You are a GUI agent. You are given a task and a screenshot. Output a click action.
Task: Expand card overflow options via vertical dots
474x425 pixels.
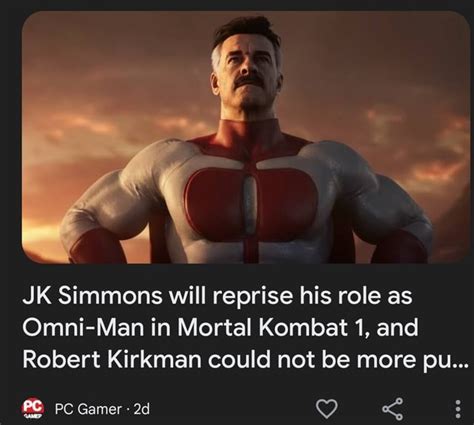tap(458, 409)
